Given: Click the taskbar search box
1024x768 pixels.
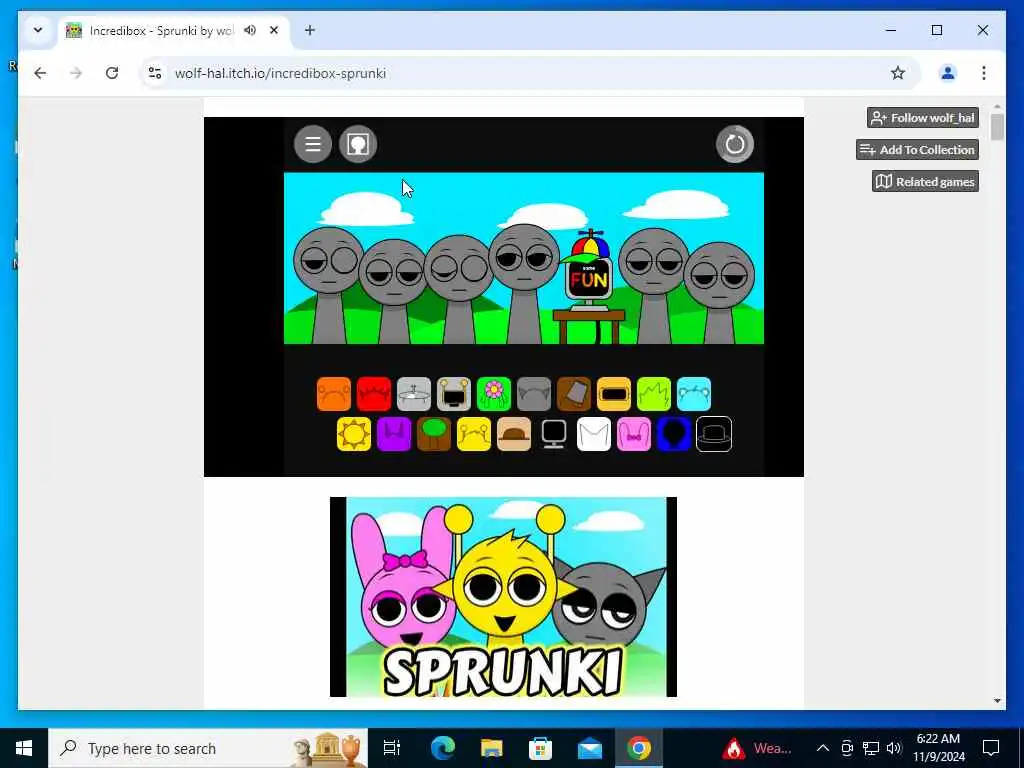Looking at the screenshot, I should point(208,748).
